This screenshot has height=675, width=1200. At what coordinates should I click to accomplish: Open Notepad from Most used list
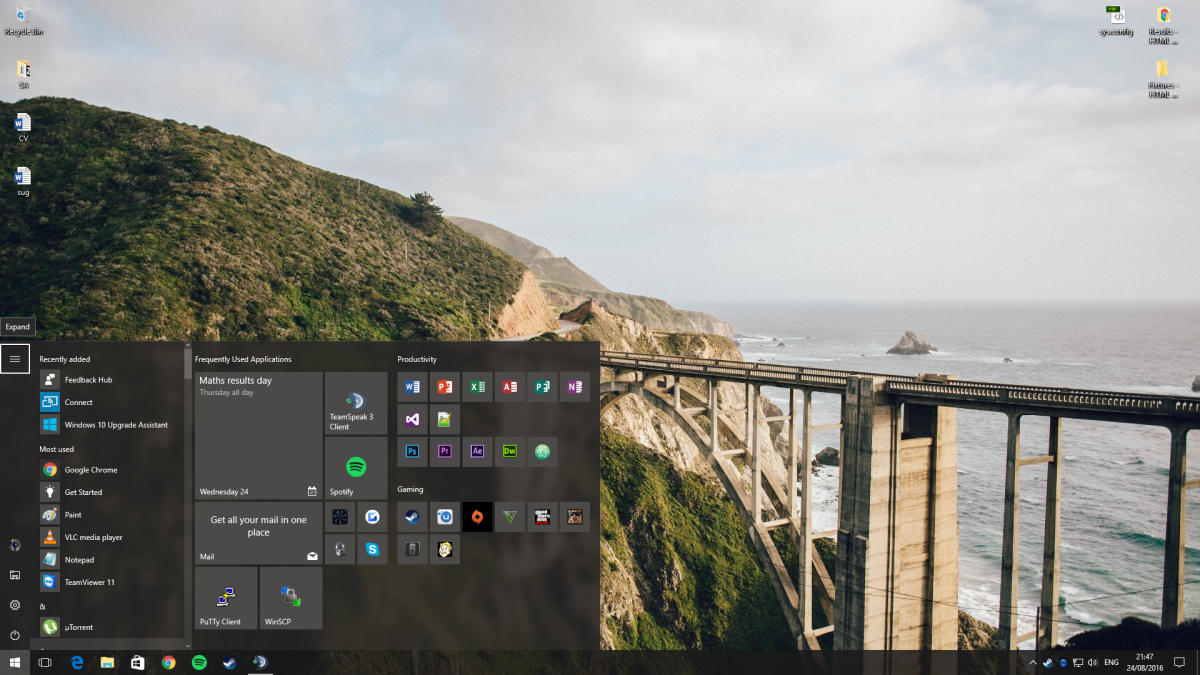coord(110,559)
